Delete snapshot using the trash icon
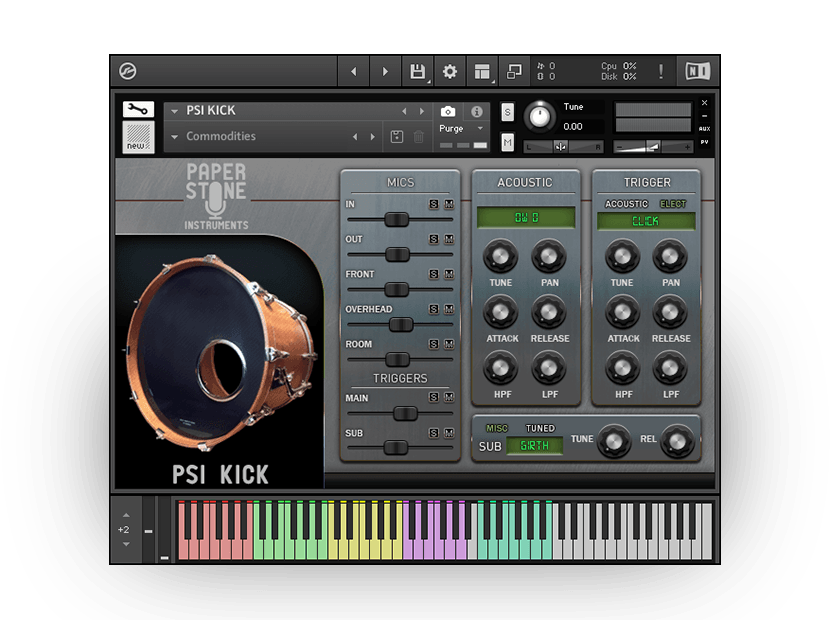The height and width of the screenshot is (620, 830). point(419,137)
